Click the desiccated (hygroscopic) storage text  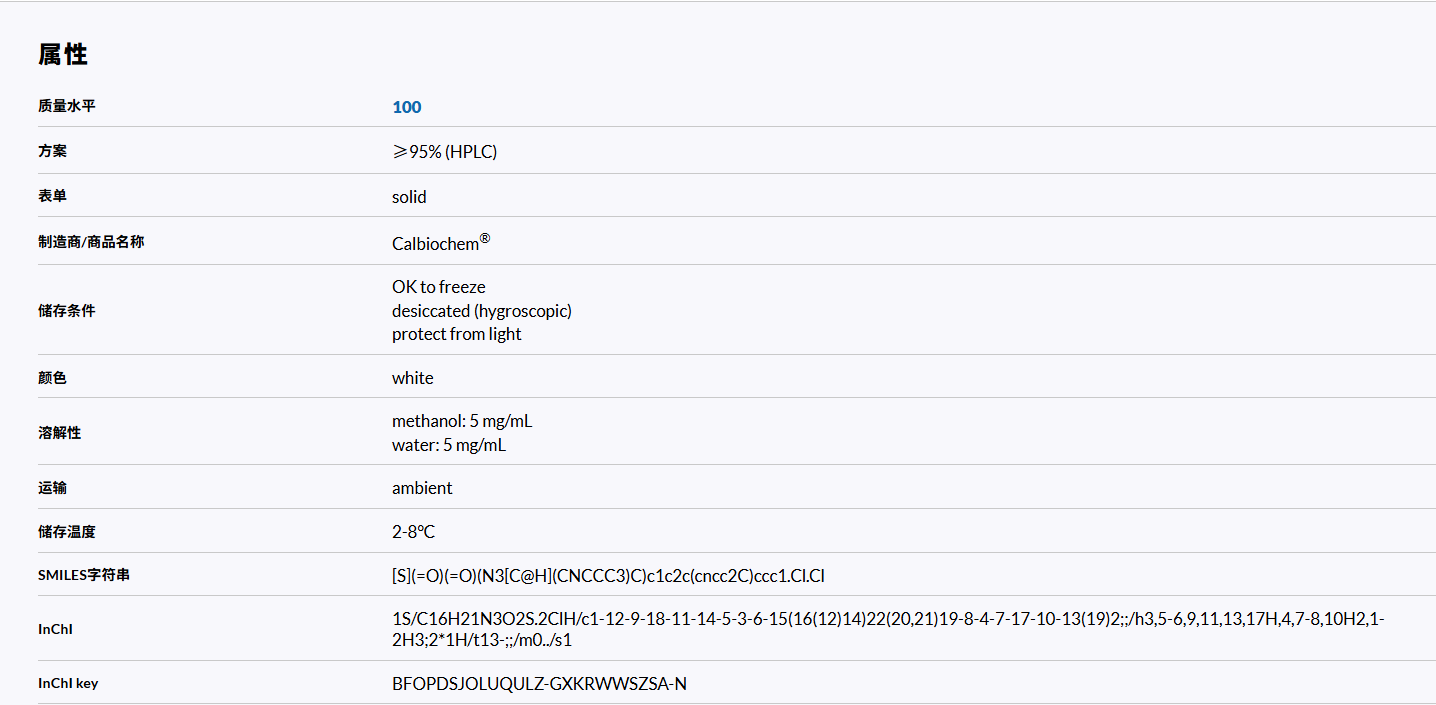pyautogui.click(x=481, y=311)
